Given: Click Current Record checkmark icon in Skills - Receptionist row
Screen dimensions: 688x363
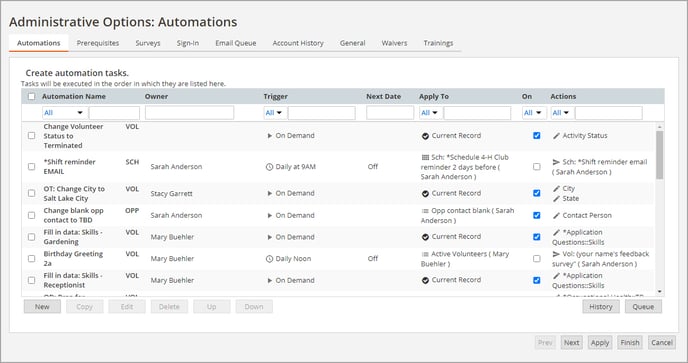Looking at the screenshot, I should pos(425,280).
